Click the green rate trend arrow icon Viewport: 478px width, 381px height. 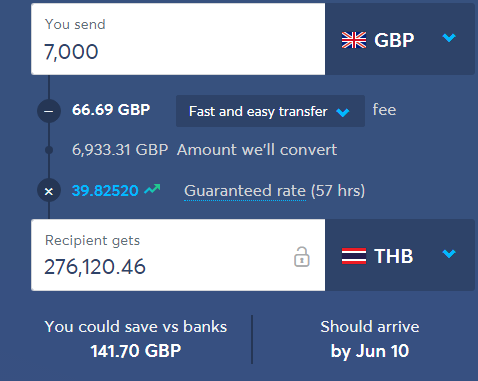152,189
